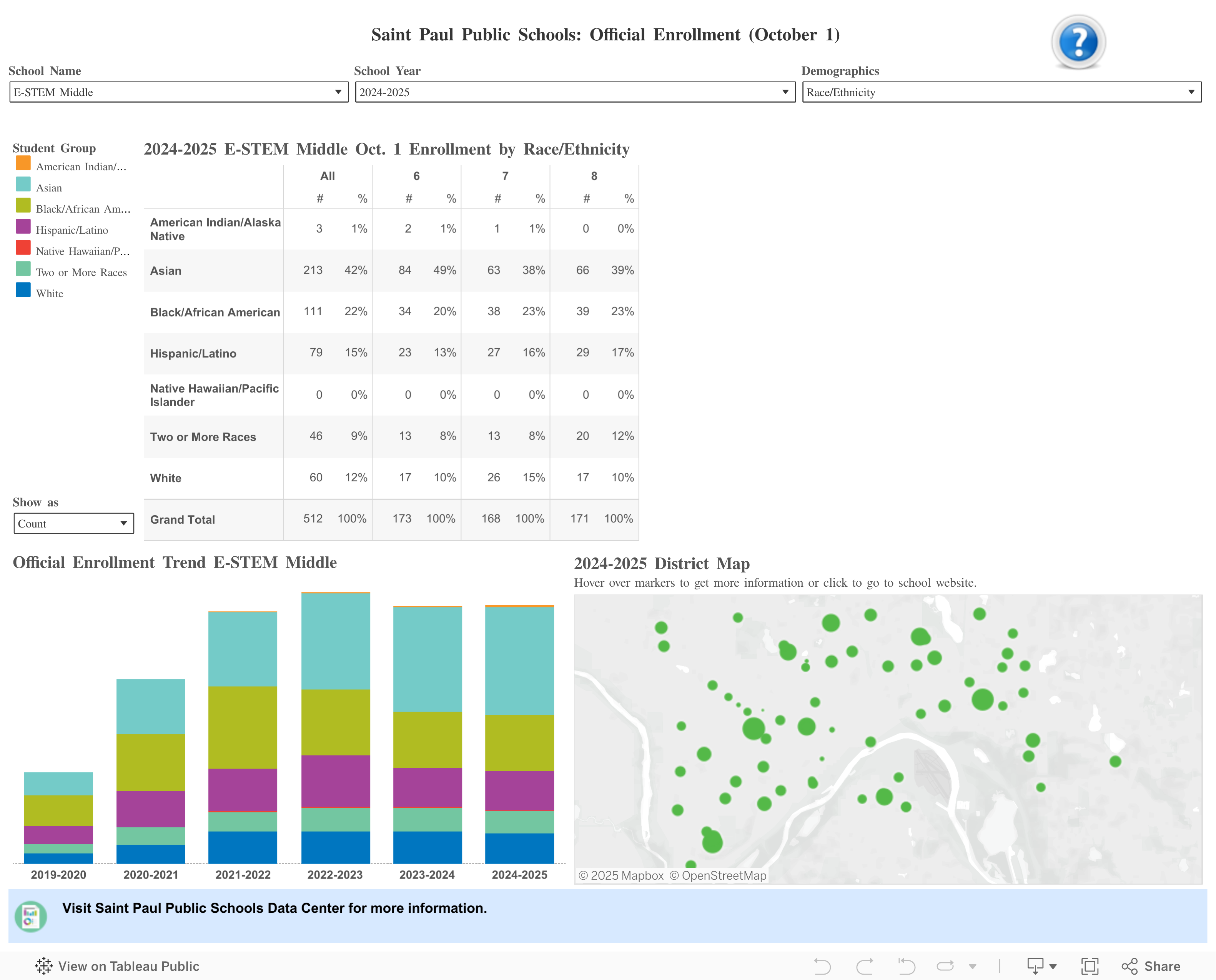The height and width of the screenshot is (980, 1216).
Task: Open the dropdown arrow beside the refresh icon
Action: [x=972, y=967]
